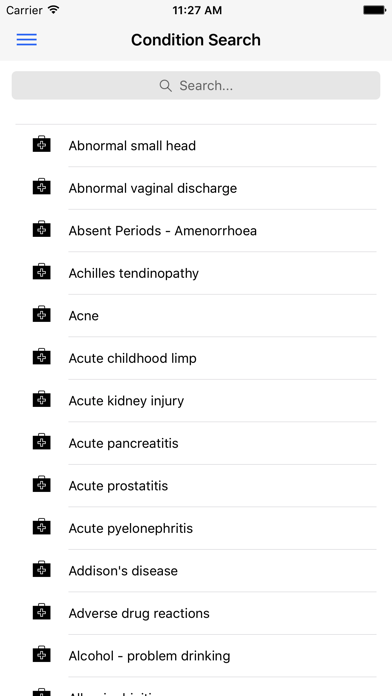
Task: Tap medical kit icon beside Acne
Action: (42, 314)
